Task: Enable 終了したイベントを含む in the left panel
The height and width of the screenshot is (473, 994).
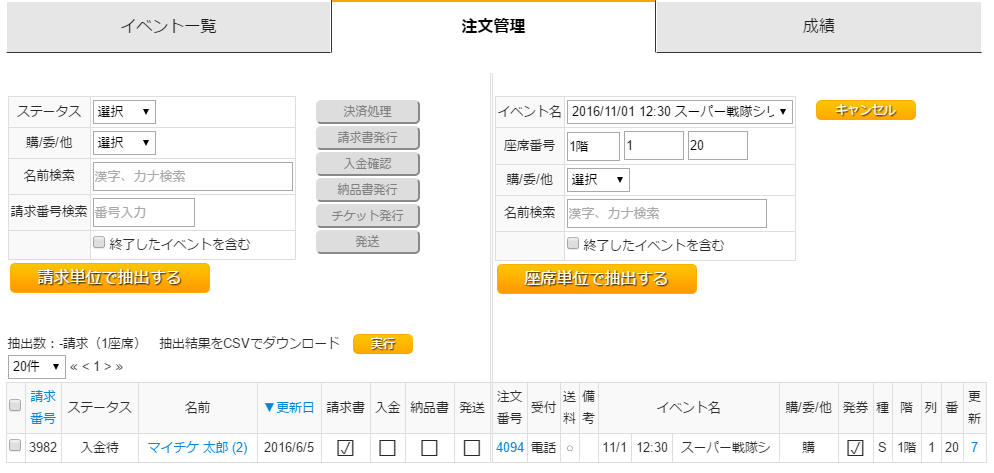Action: (99, 242)
